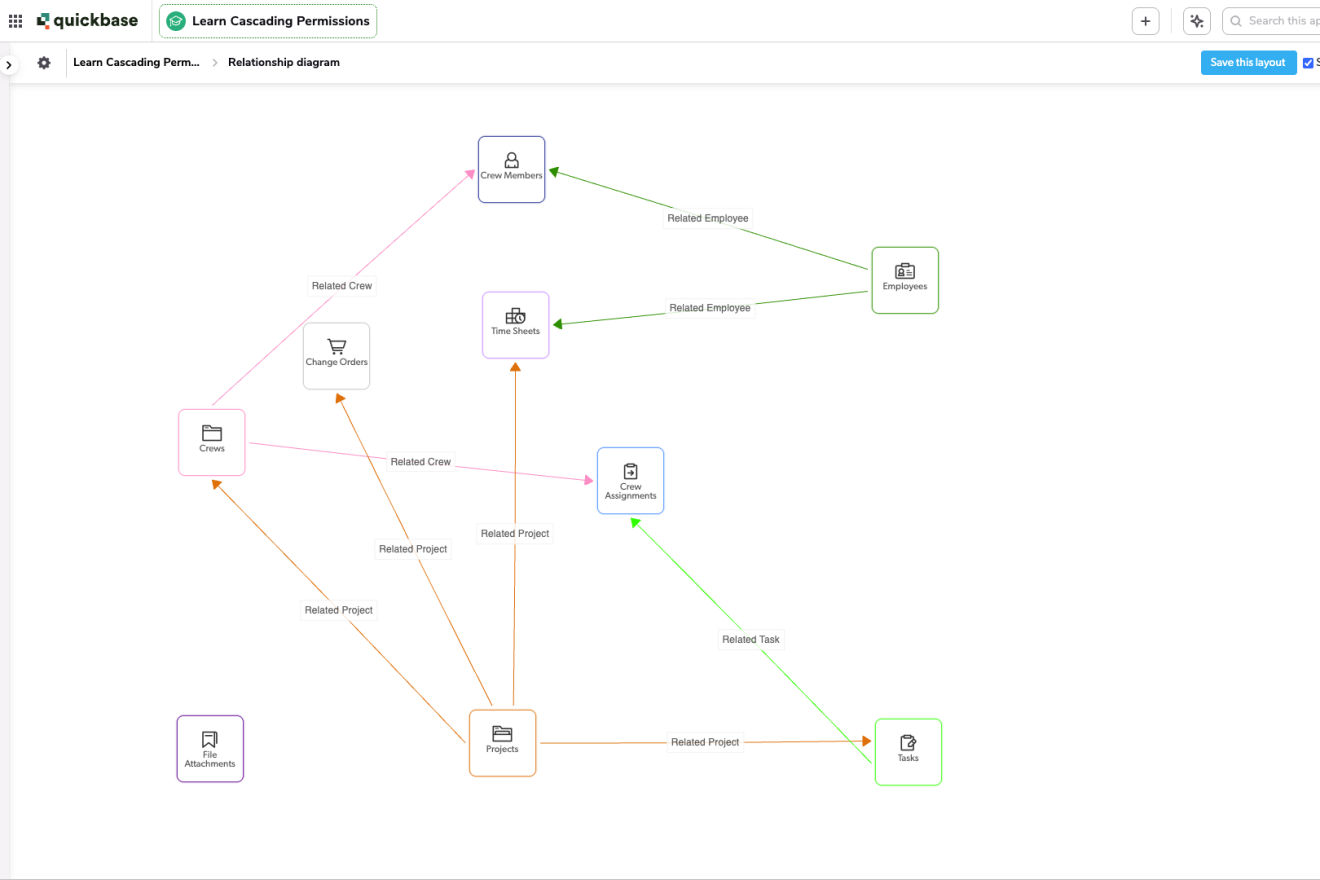The width and height of the screenshot is (1320, 880).
Task: Open the settings gear icon
Action: [44, 63]
